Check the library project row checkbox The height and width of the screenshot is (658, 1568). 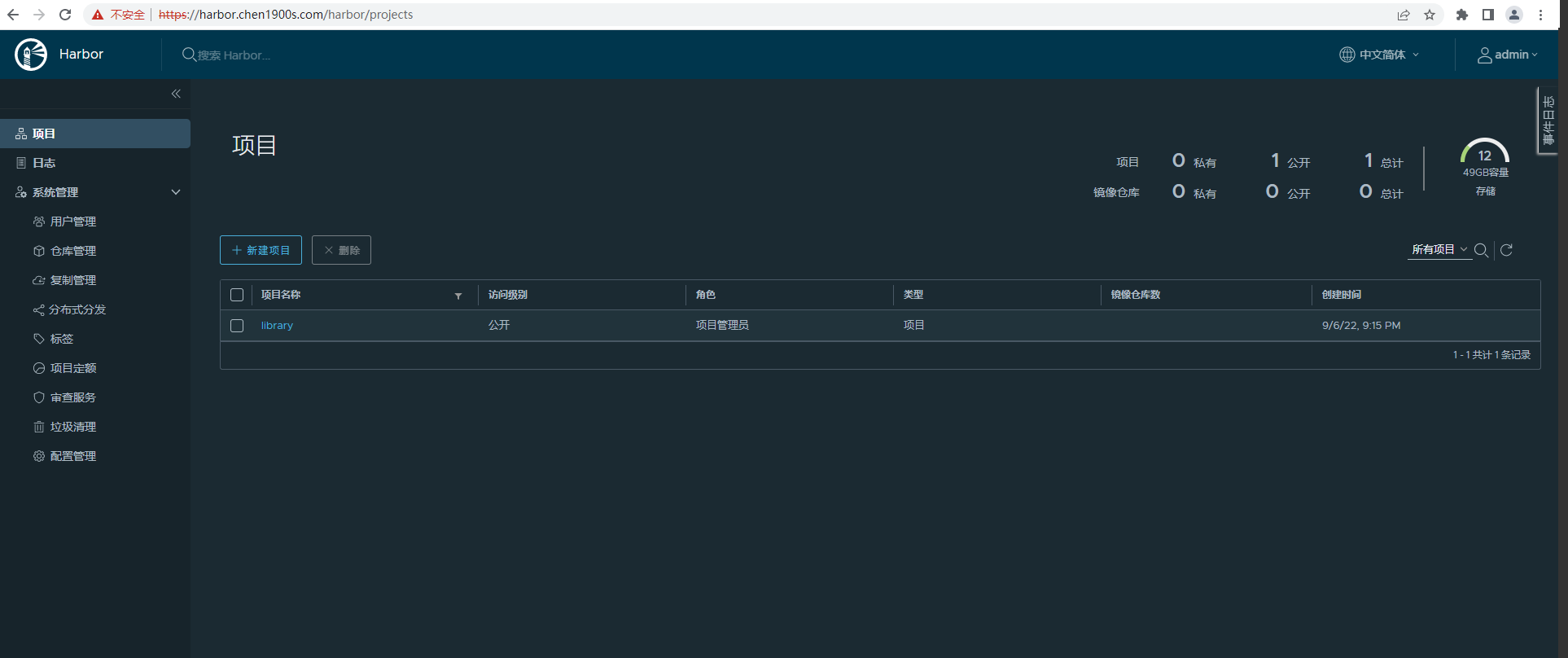click(x=237, y=326)
